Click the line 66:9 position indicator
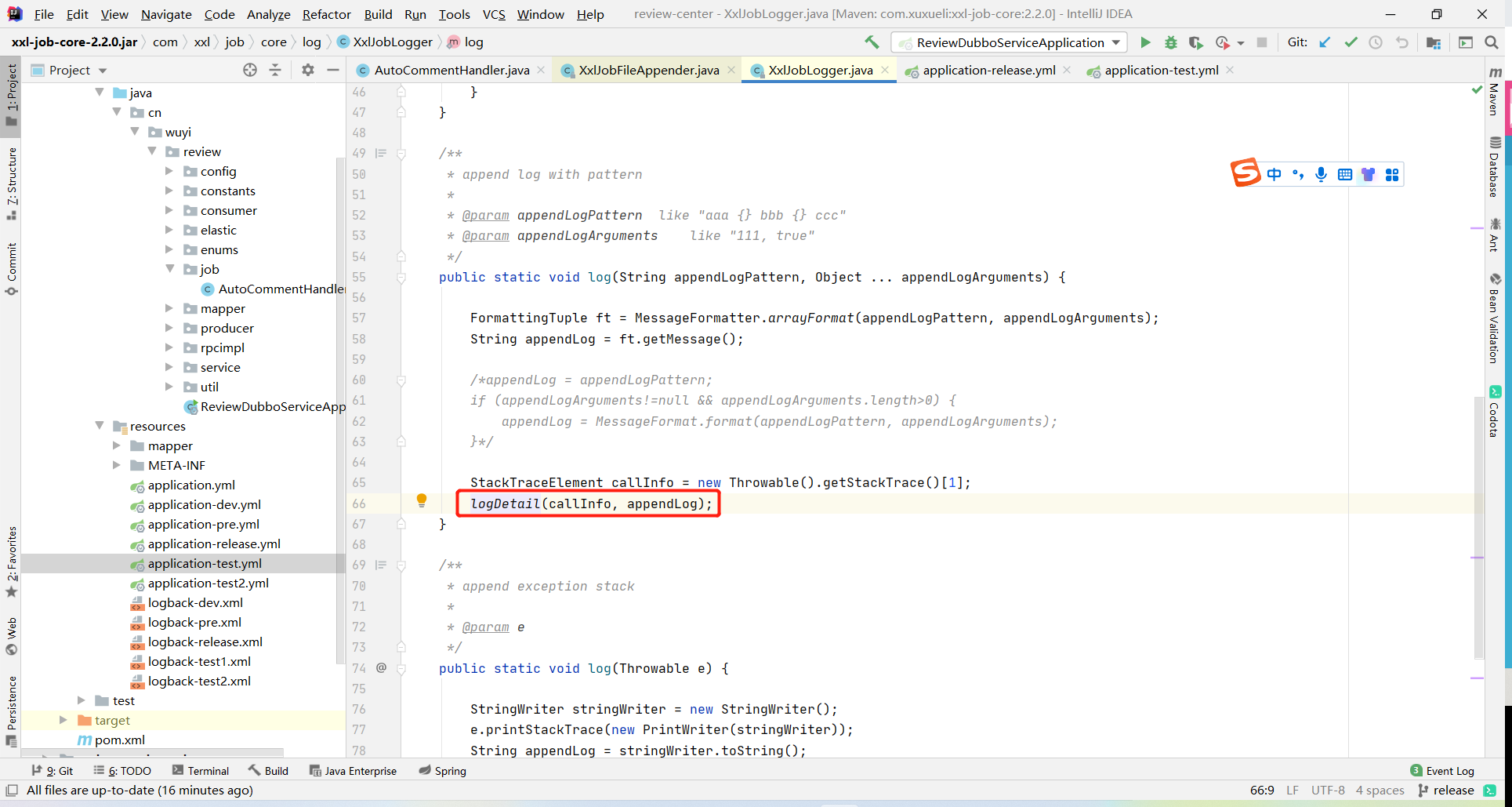 click(x=1263, y=791)
